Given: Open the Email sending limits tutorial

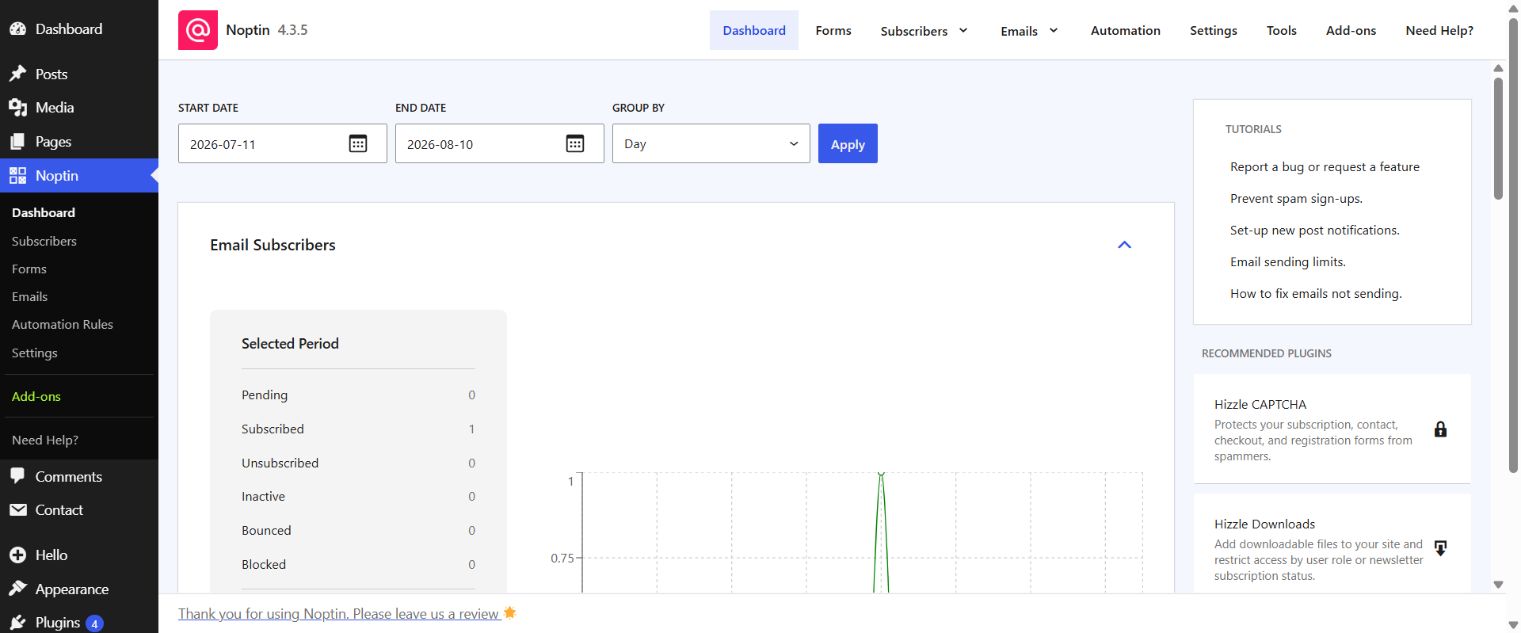Looking at the screenshot, I should [x=1287, y=262].
